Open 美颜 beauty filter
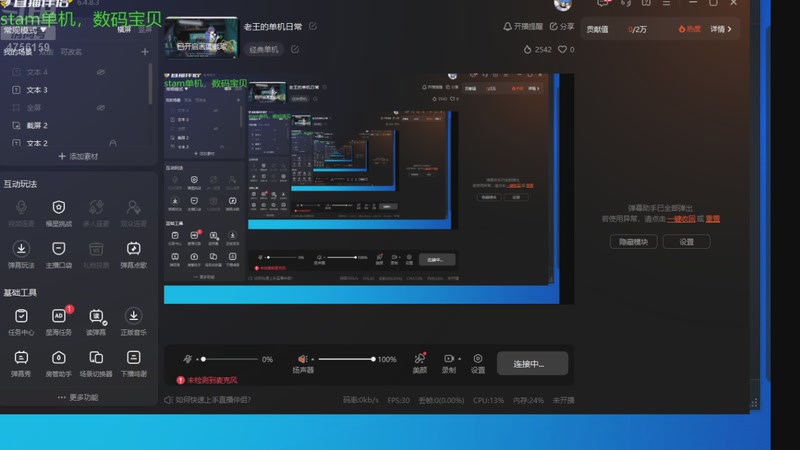Screen dimensions: 800x450 (x=419, y=363)
